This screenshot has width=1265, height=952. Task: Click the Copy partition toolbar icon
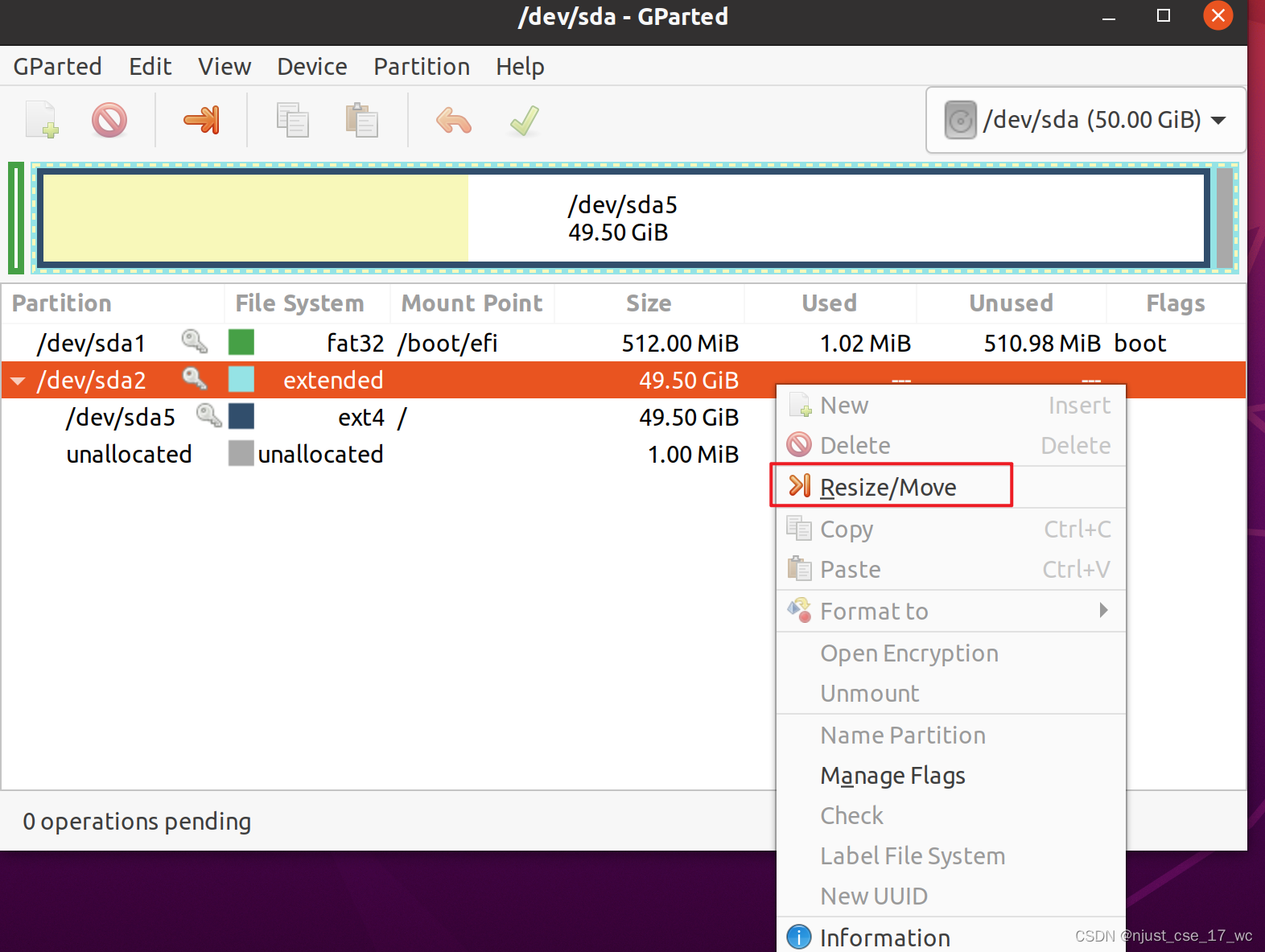point(293,120)
